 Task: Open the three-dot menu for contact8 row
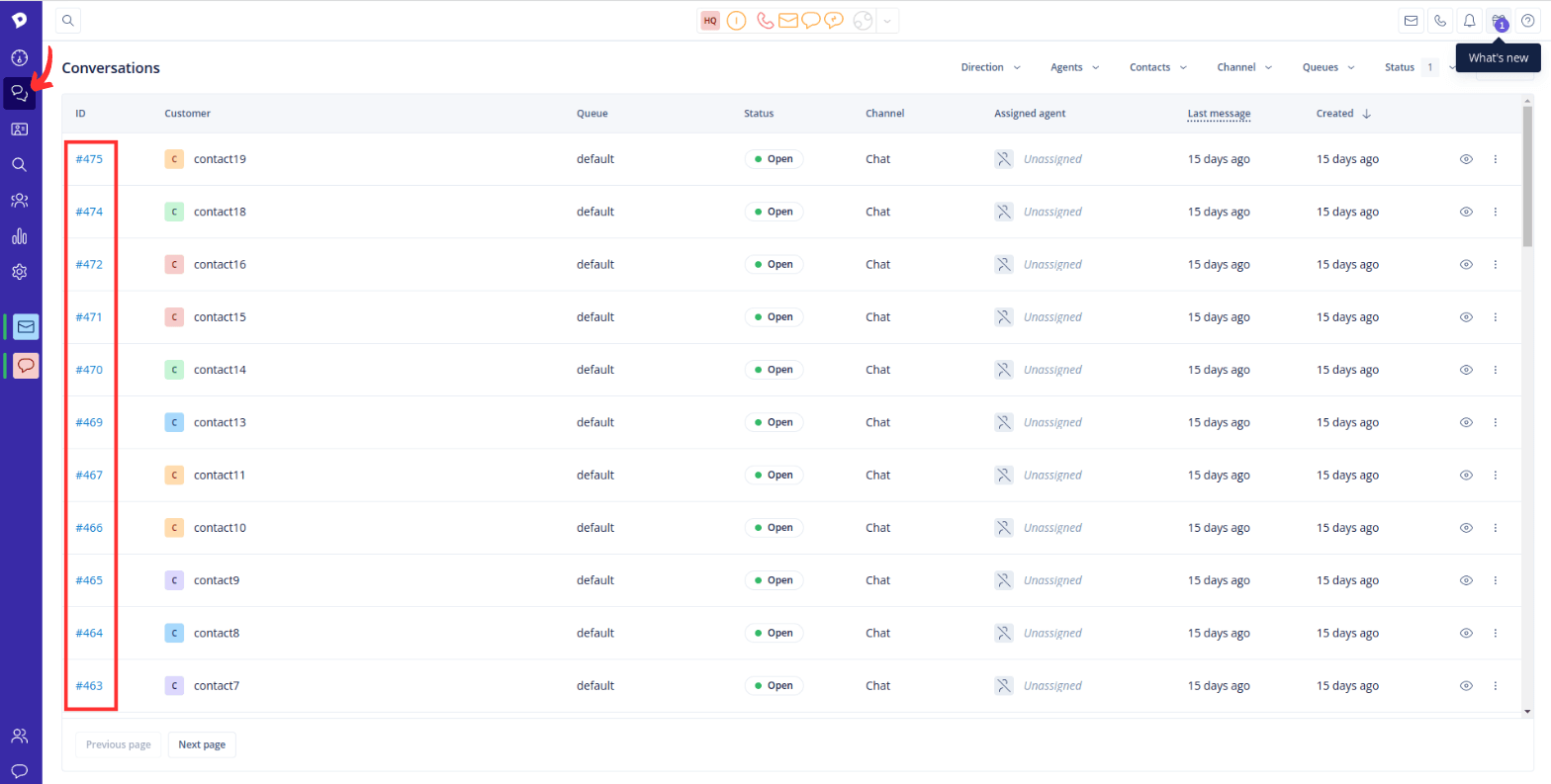[x=1496, y=633]
